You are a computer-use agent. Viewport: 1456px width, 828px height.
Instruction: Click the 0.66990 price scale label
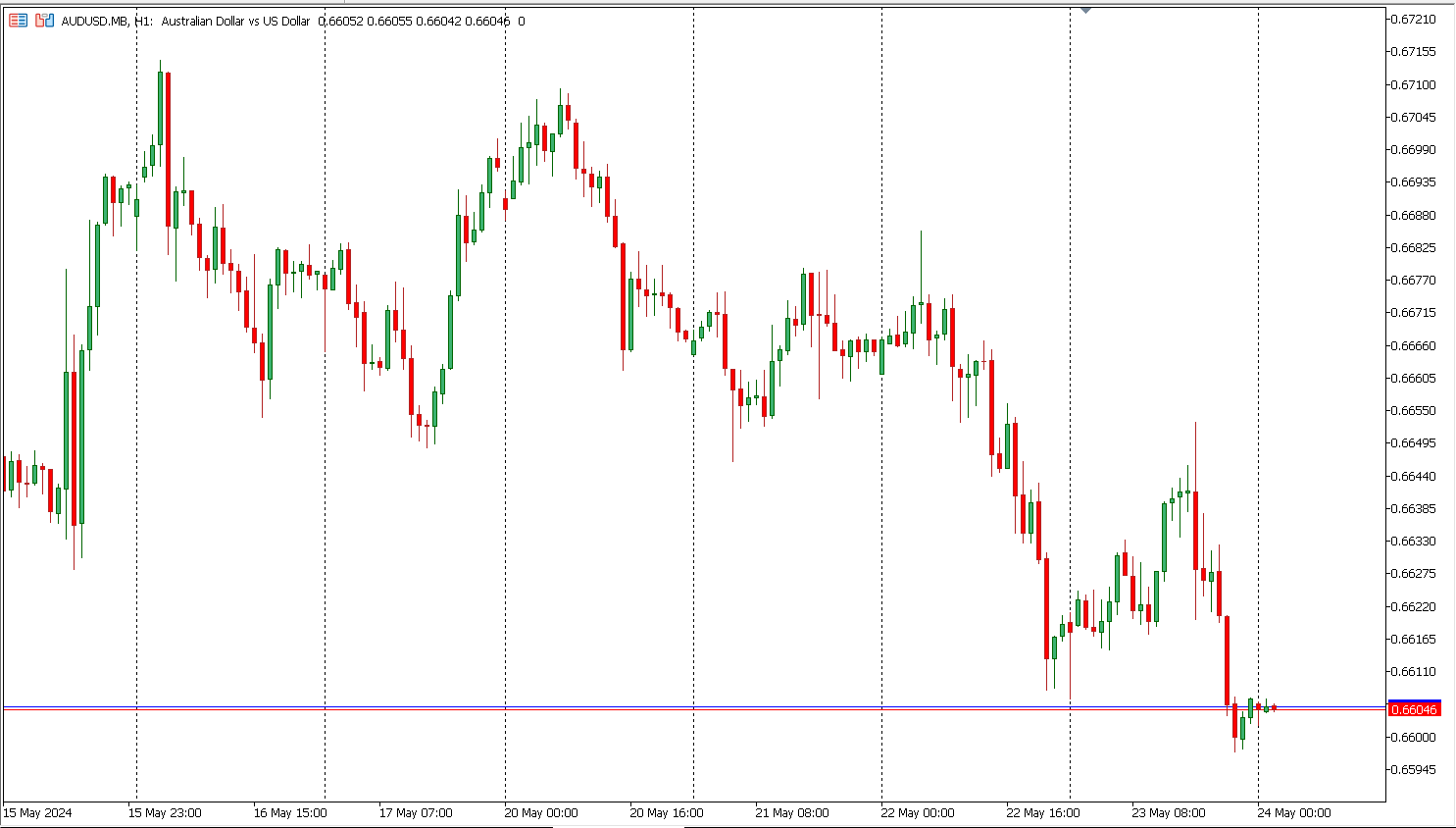point(1414,150)
